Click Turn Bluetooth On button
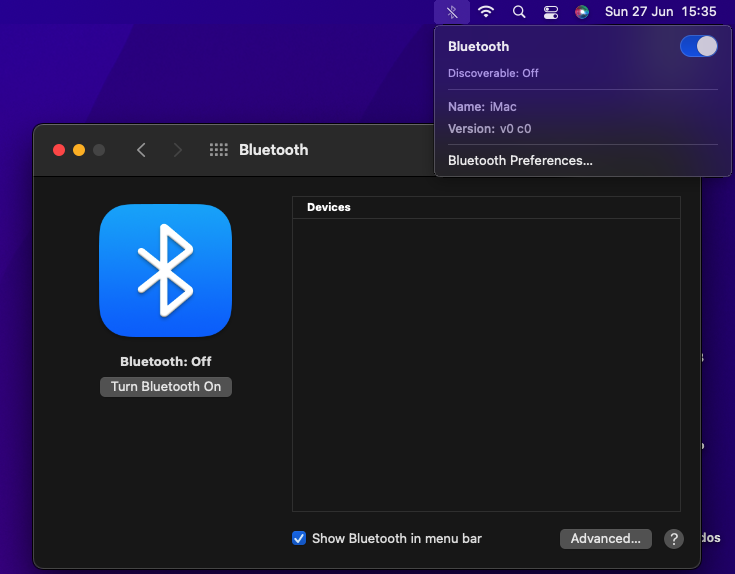Screen dimensions: 735x574 click(x=166, y=387)
